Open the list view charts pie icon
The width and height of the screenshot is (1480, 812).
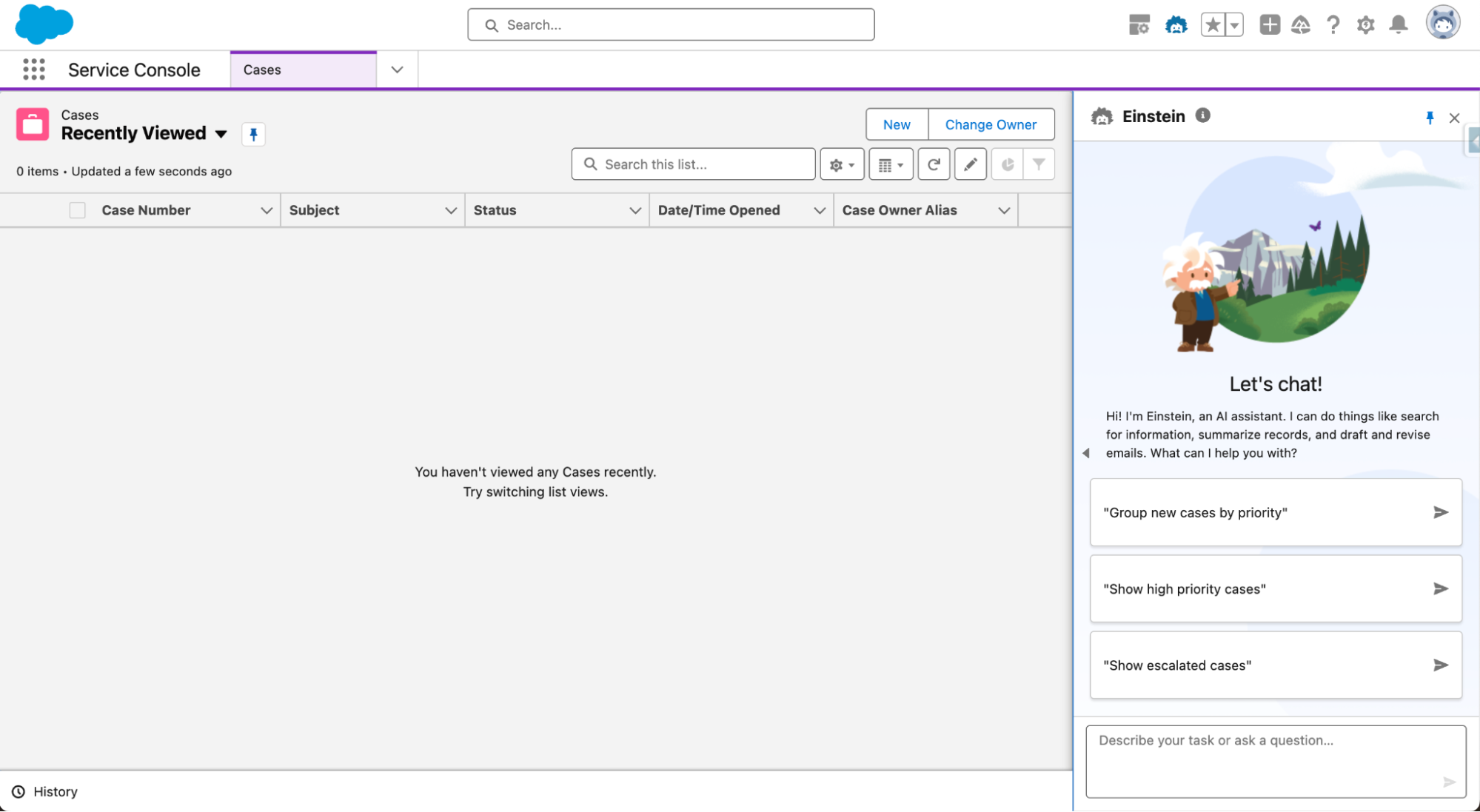(1007, 164)
